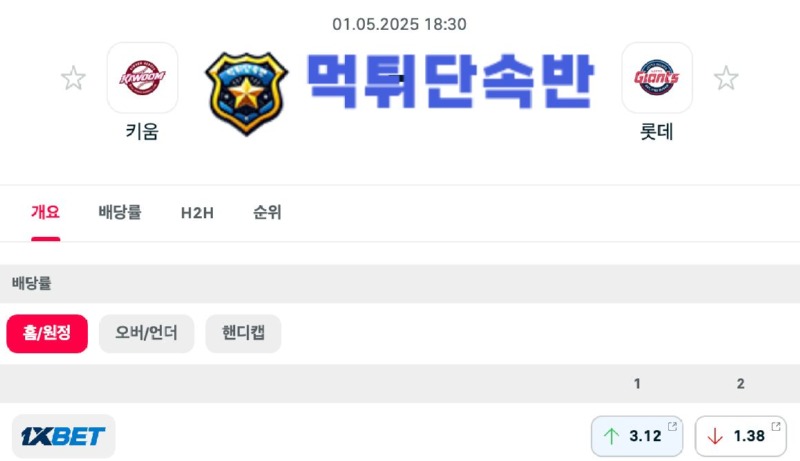Switch to the 배당률 tab
The height and width of the screenshot is (461, 800).
pyautogui.click(x=120, y=212)
